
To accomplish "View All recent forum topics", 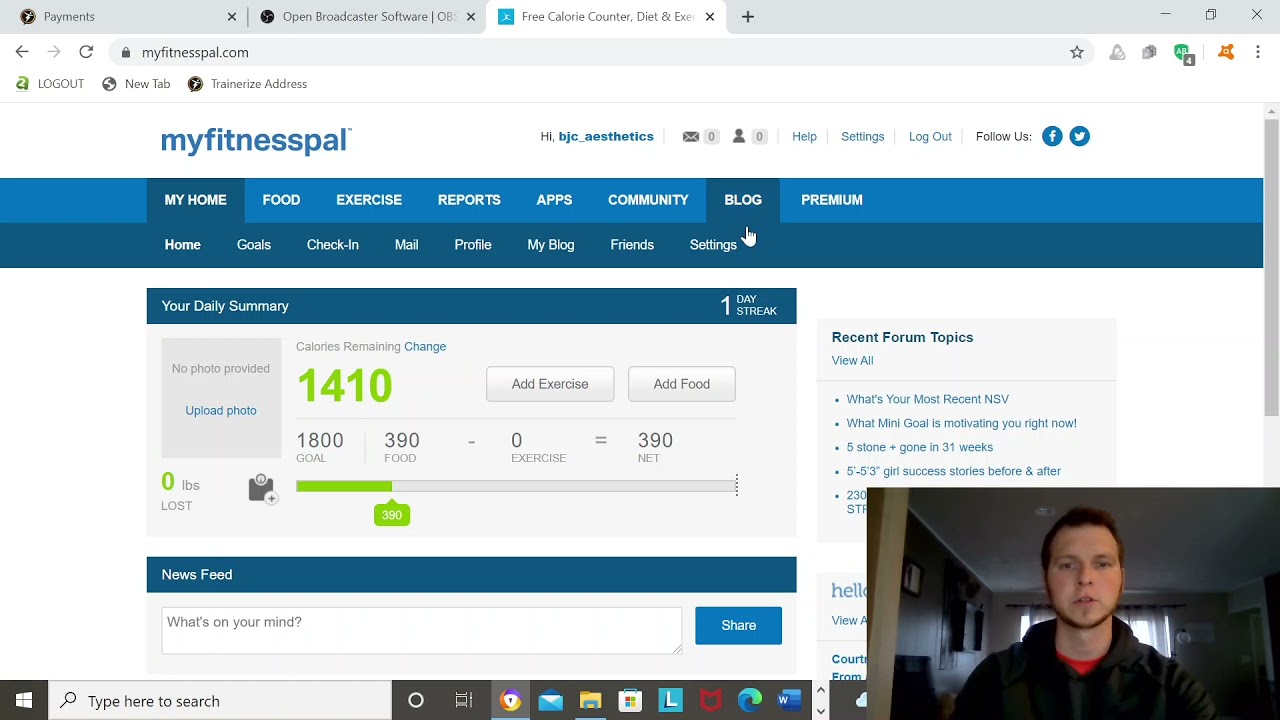I will click(x=852, y=360).
